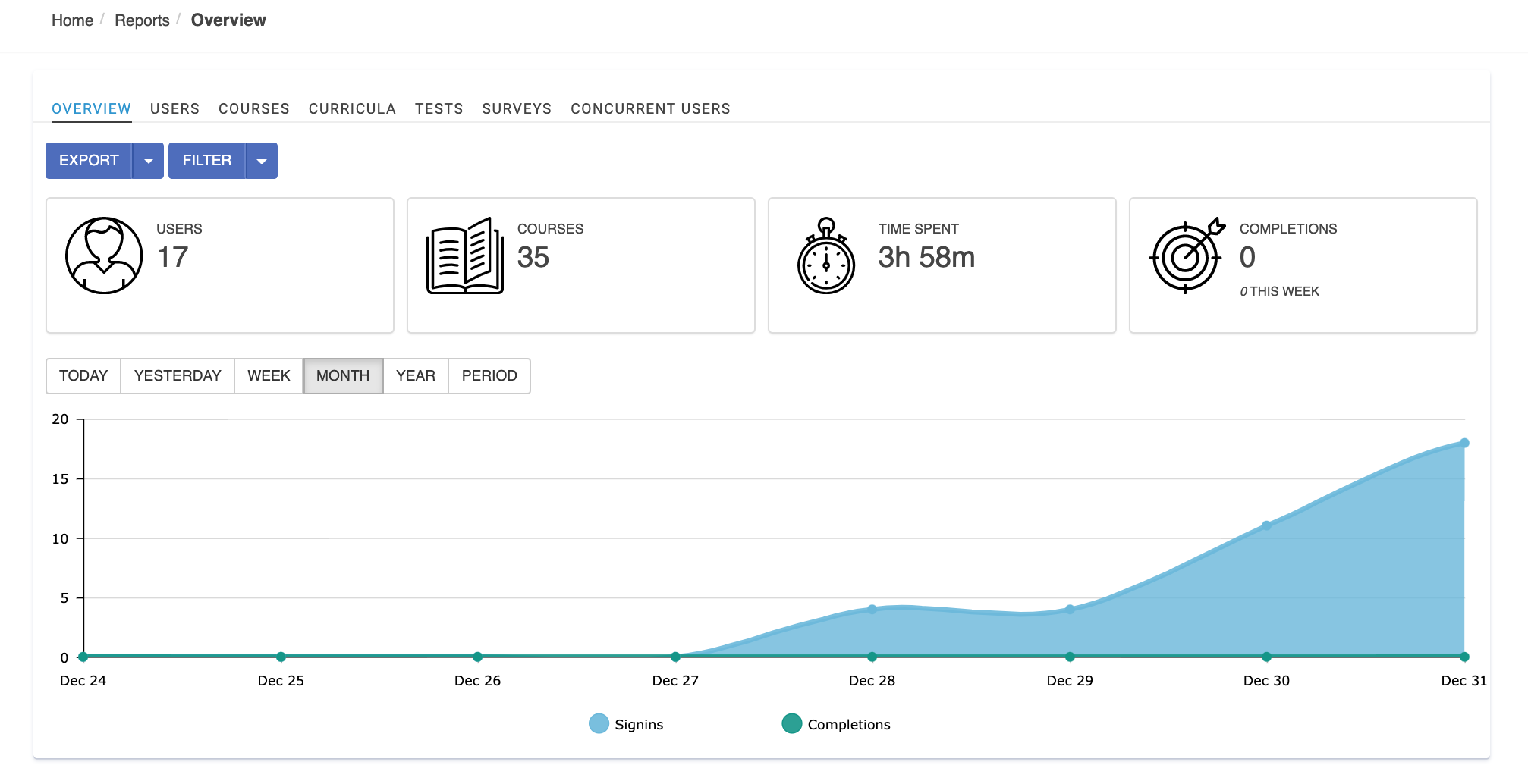This screenshot has width=1528, height=784.
Task: Toggle the Completions legend series
Action: tap(836, 724)
